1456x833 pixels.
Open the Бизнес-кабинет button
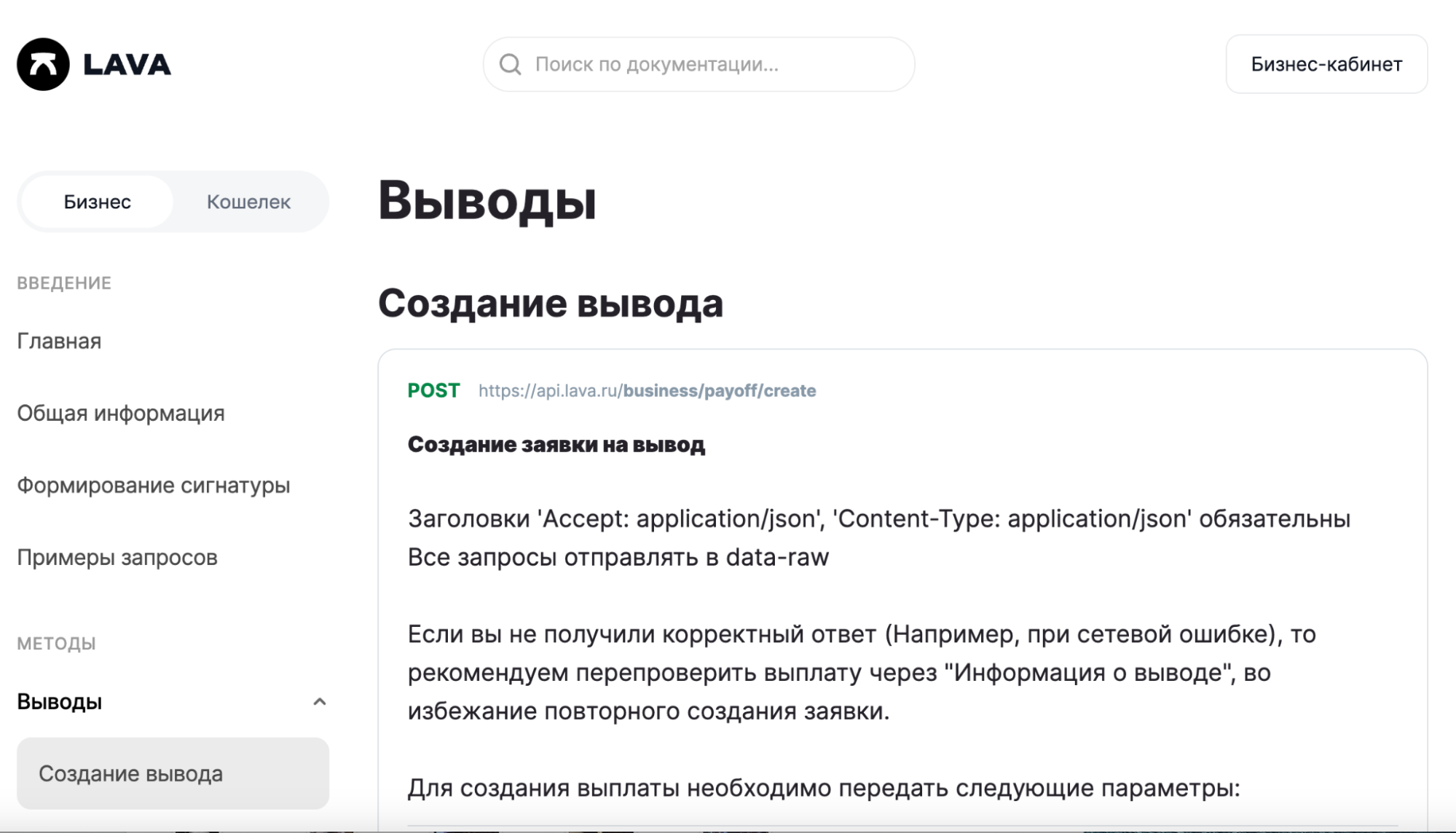pyautogui.click(x=1326, y=64)
